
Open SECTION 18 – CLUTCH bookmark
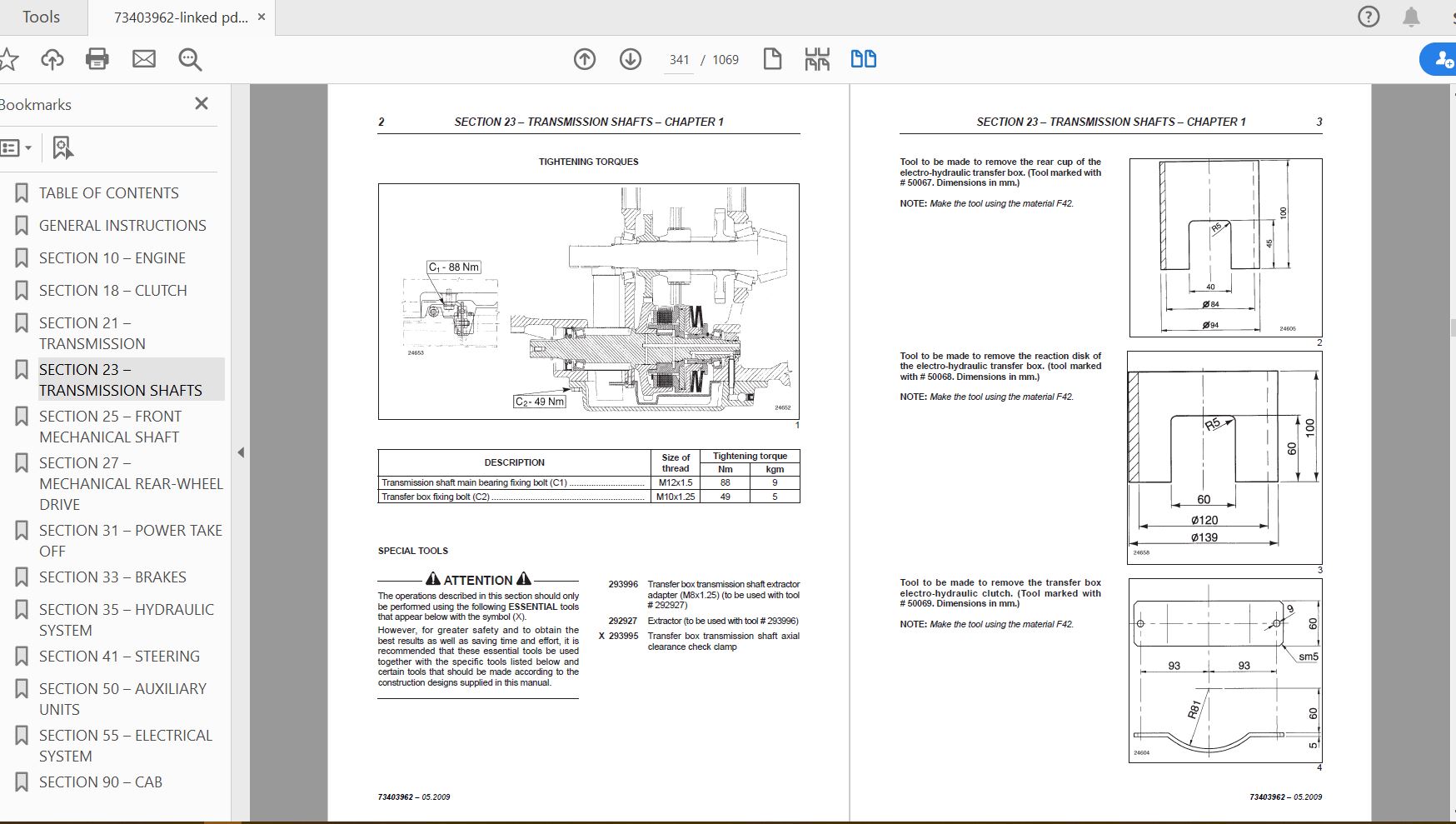click(112, 291)
